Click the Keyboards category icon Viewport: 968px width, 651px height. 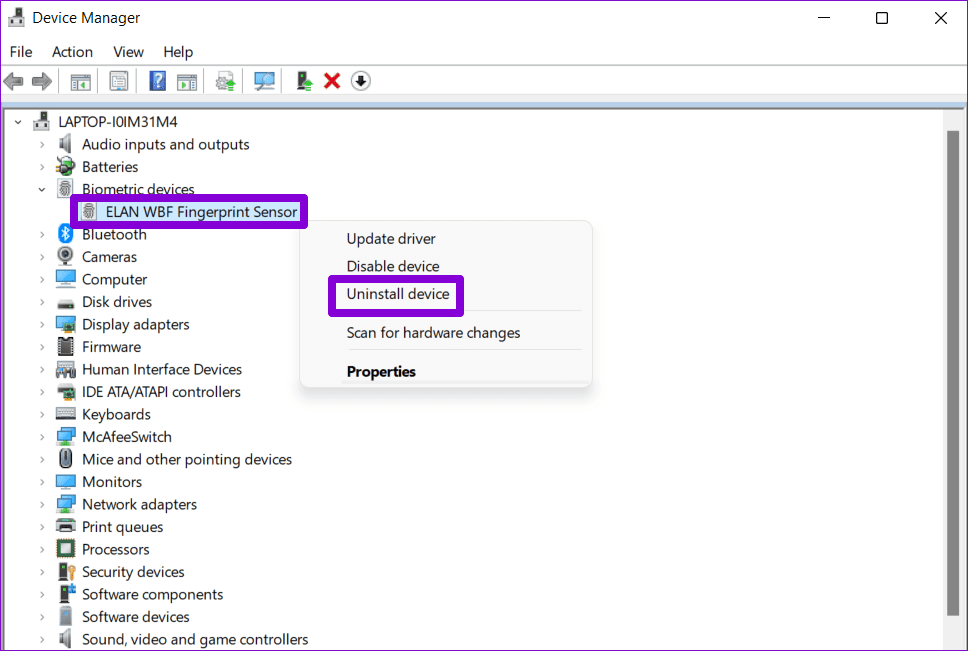point(65,414)
